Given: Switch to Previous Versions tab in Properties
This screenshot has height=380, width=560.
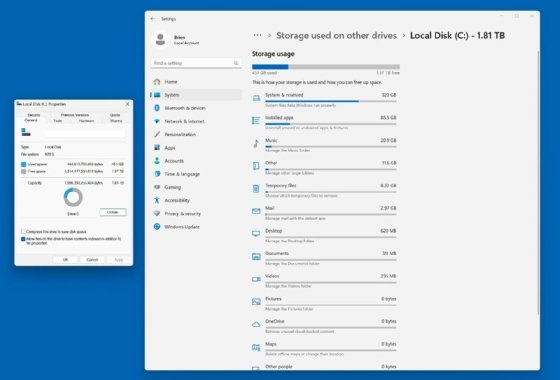Looking at the screenshot, I should click(75, 115).
